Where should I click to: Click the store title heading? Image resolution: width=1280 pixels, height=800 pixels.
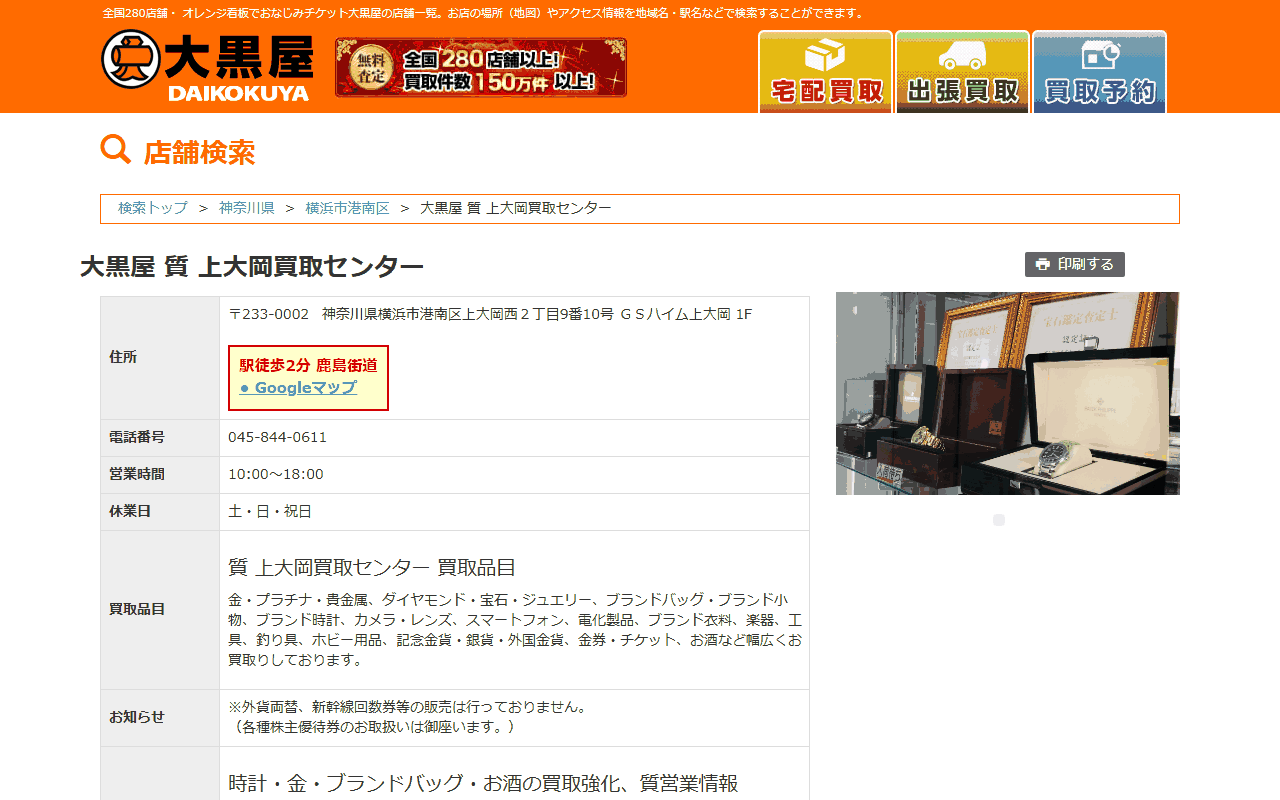pyautogui.click(x=252, y=267)
